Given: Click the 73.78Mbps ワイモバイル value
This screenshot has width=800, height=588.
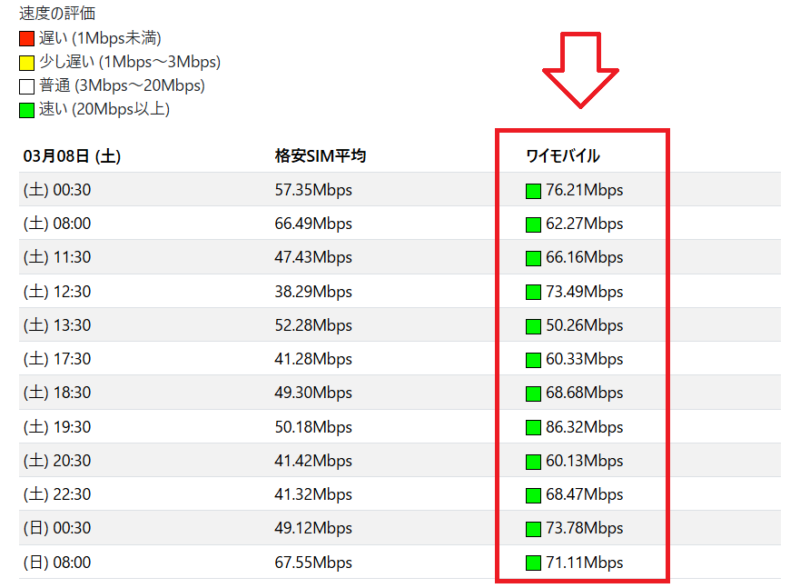Looking at the screenshot, I should (585, 528).
